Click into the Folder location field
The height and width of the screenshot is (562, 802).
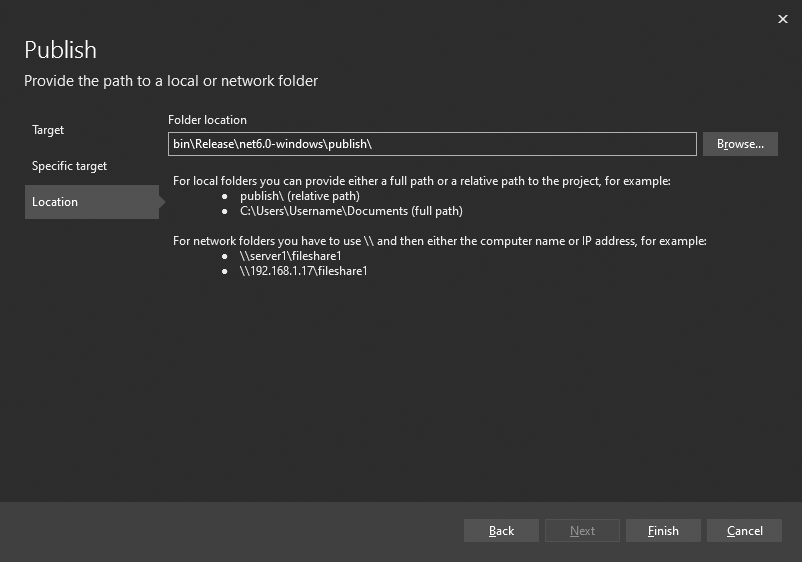tap(432, 144)
